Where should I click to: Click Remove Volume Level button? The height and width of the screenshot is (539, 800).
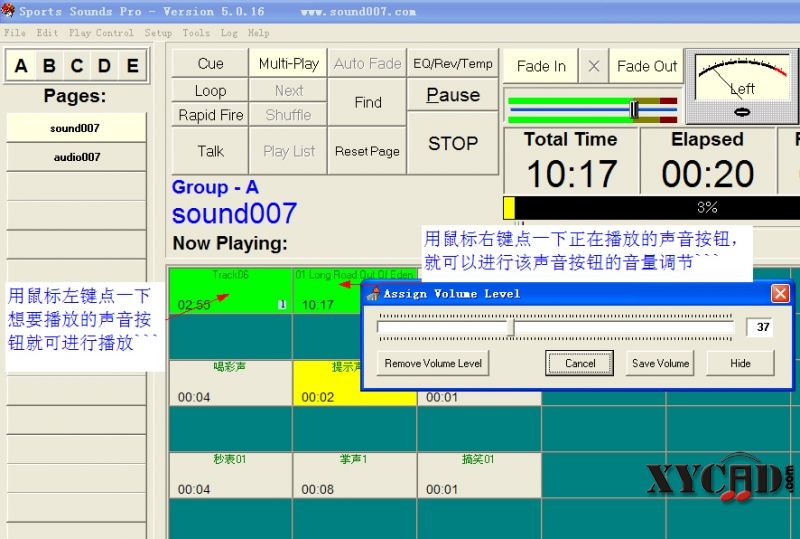[433, 363]
